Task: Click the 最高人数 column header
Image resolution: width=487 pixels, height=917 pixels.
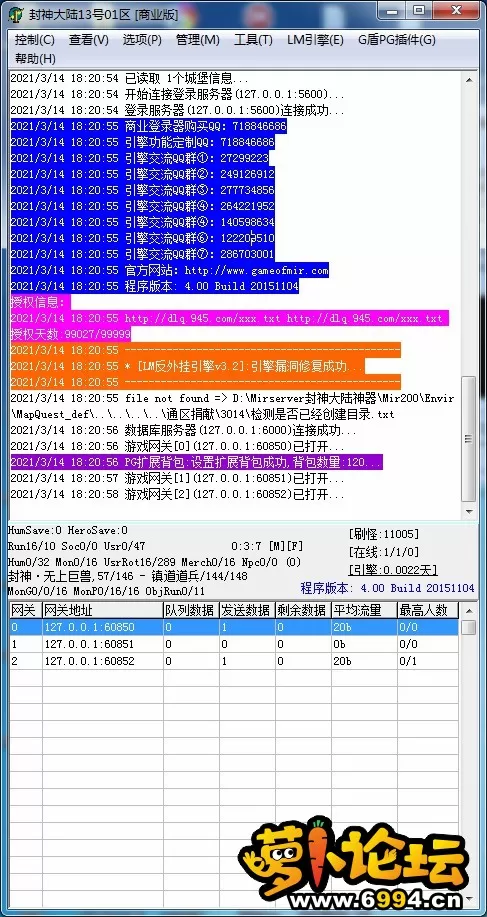Action: pyautogui.click(x=427, y=611)
